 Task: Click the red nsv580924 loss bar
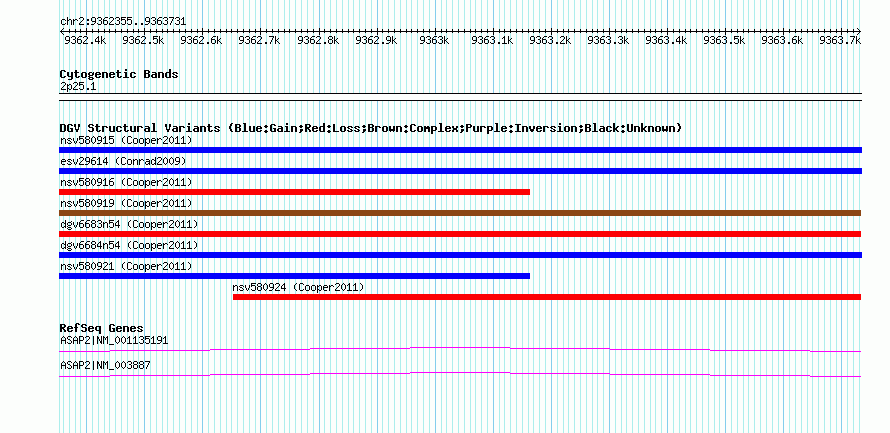(547, 297)
